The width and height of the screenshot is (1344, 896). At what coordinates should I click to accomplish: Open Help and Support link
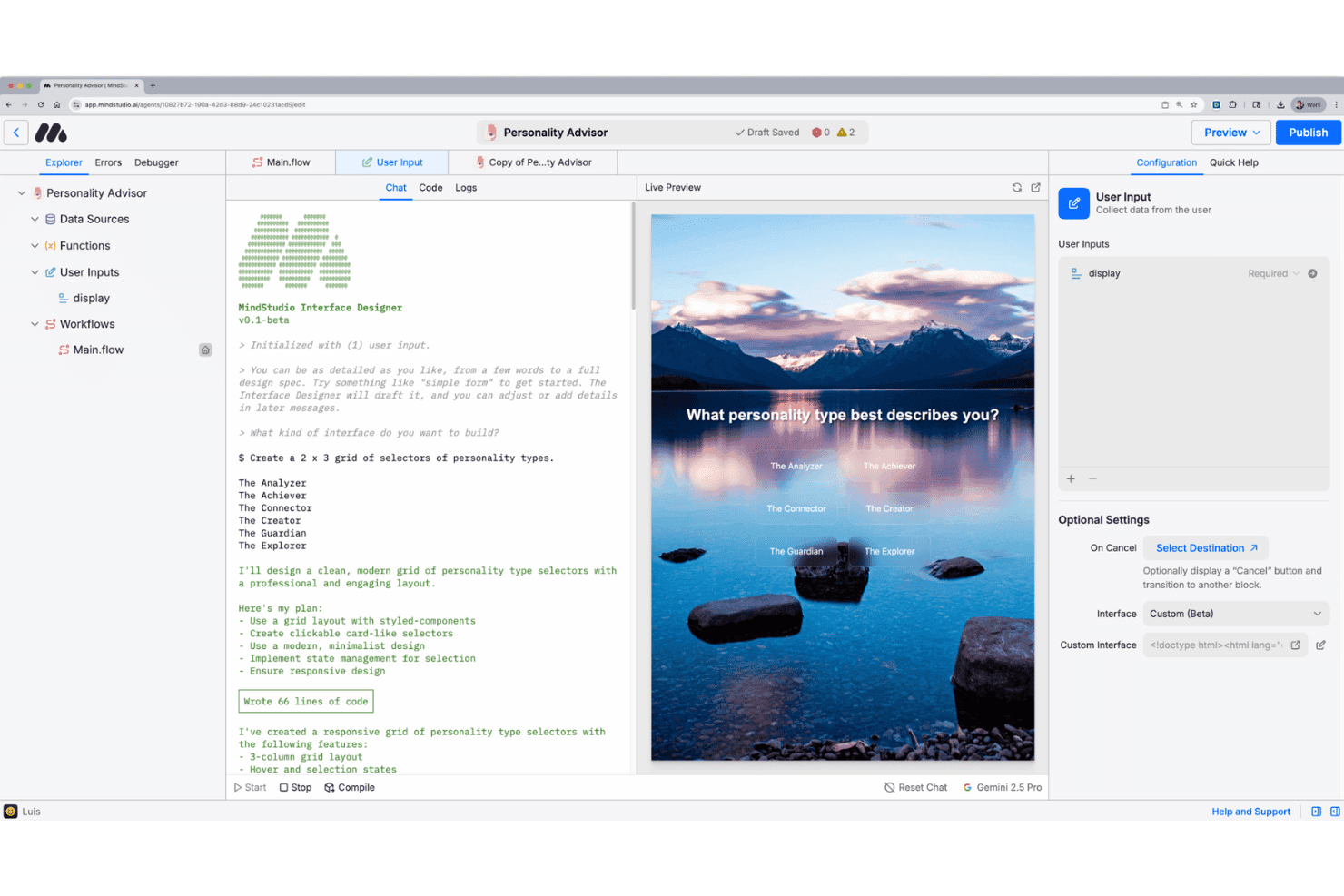(1250, 812)
